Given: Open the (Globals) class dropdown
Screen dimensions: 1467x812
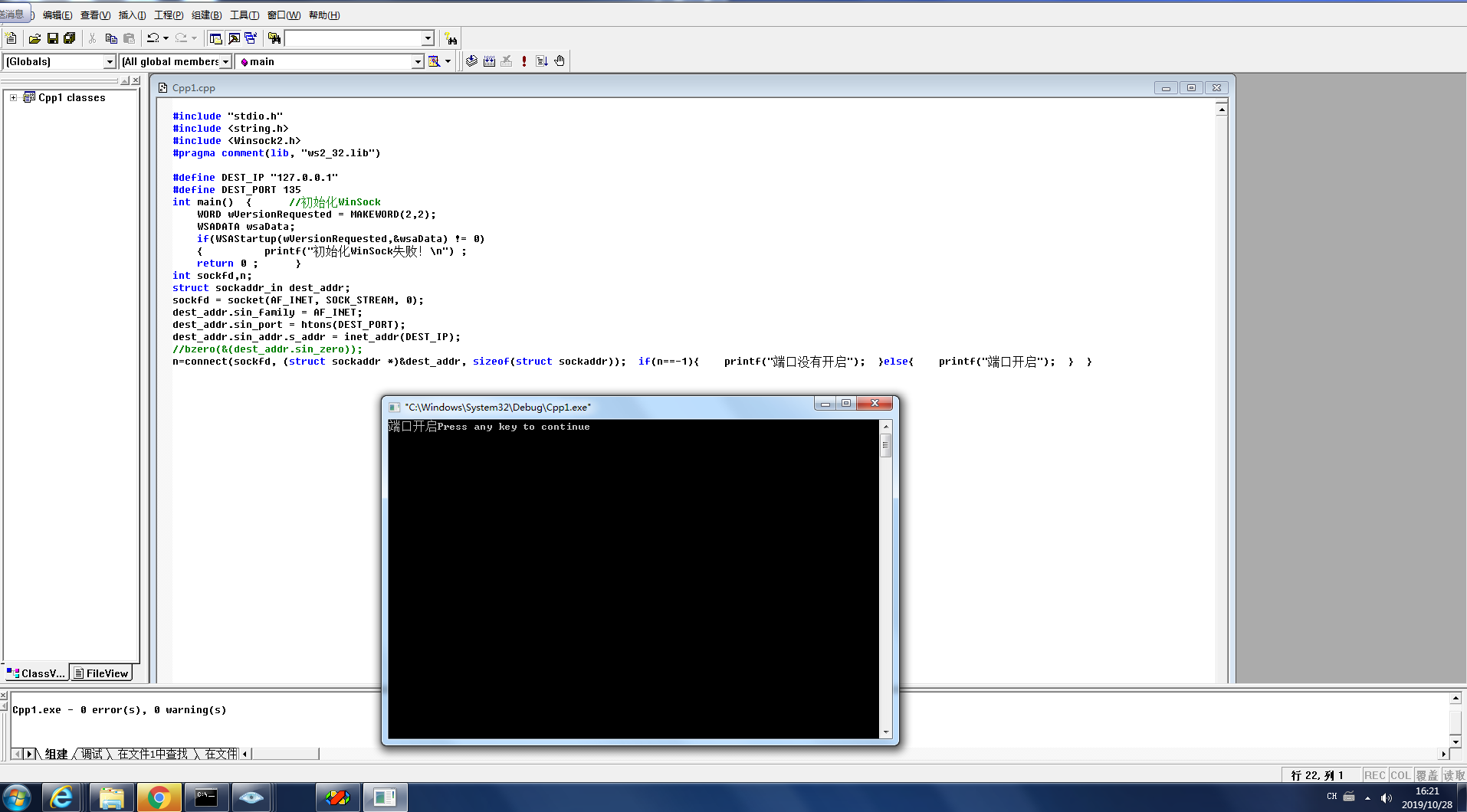Looking at the screenshot, I should (x=110, y=62).
